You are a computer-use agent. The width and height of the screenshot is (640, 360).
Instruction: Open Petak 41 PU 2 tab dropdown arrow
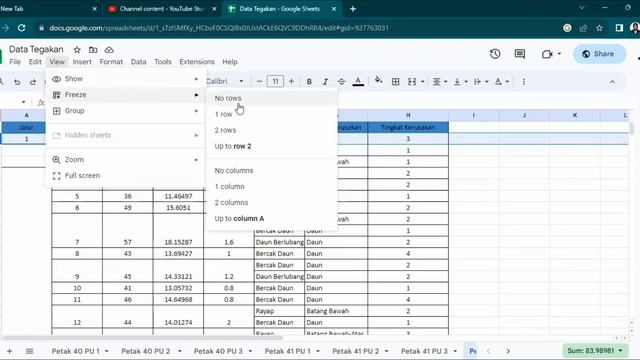pyautogui.click(x=387, y=351)
